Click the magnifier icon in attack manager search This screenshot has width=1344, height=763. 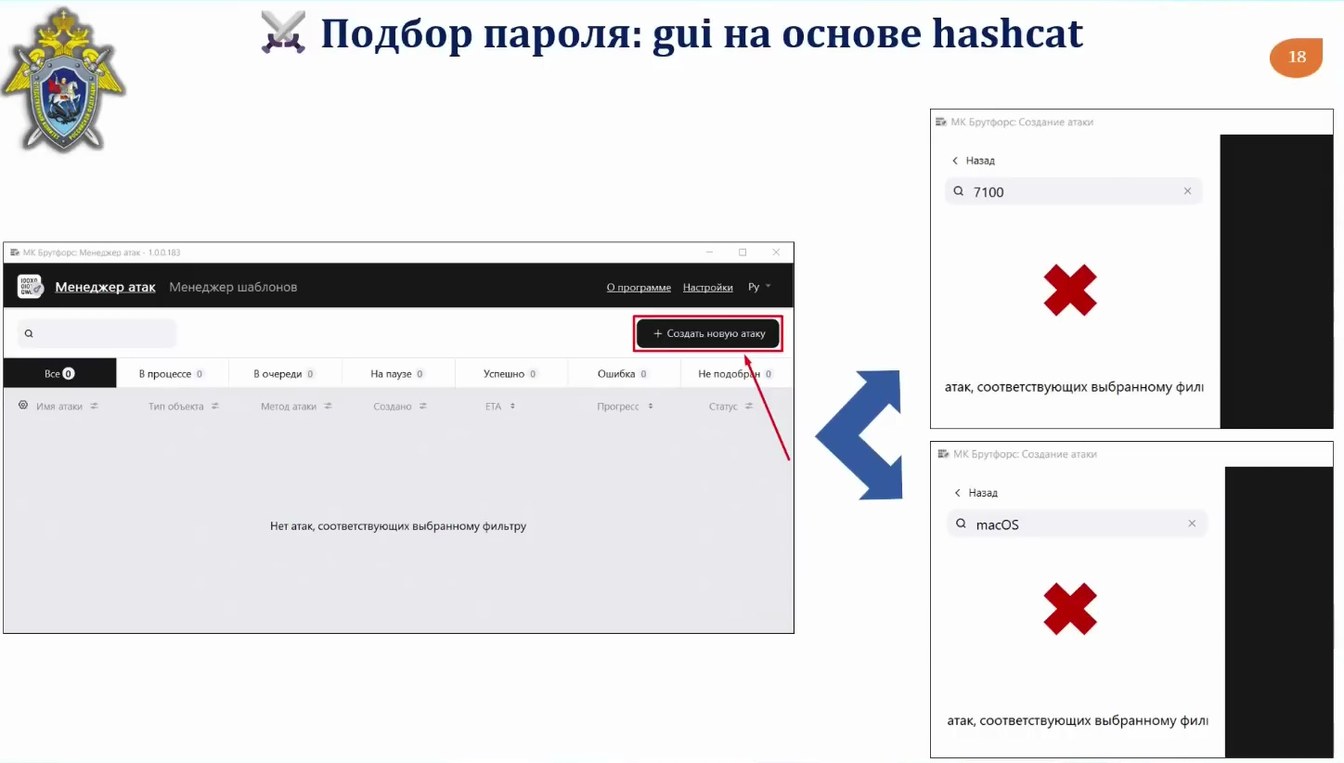29,333
